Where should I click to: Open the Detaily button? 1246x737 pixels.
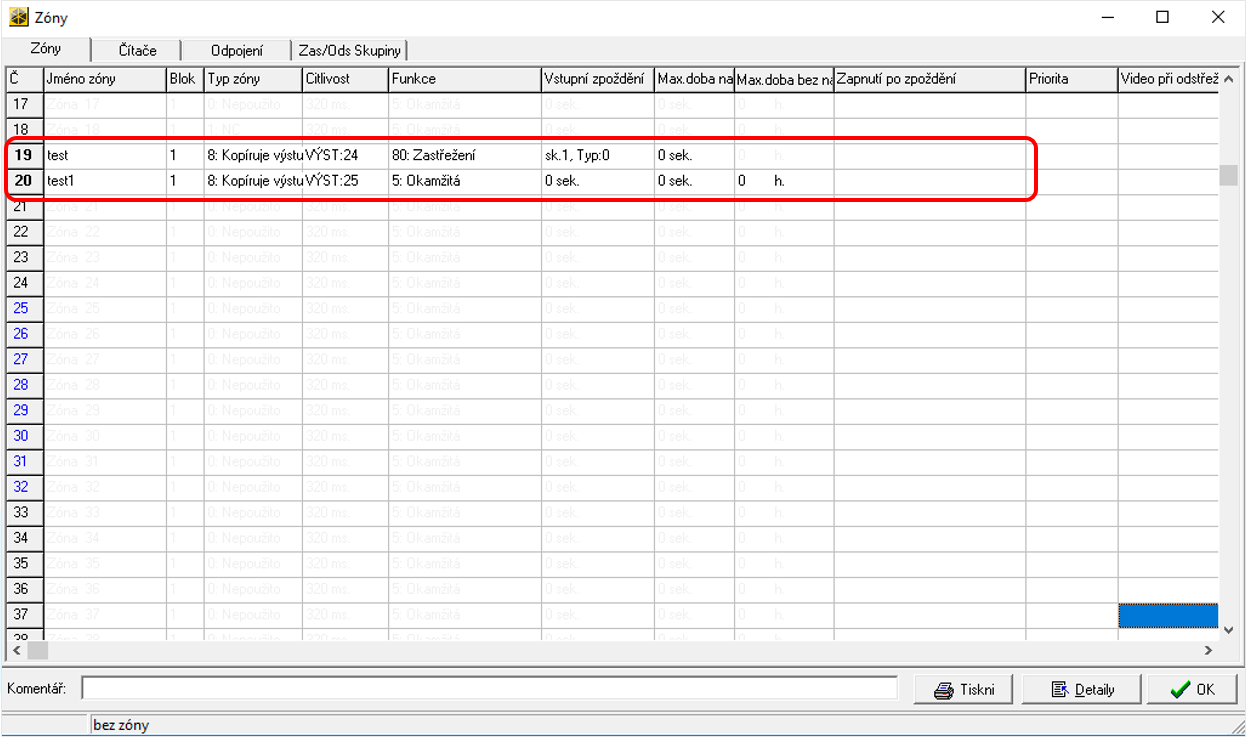tap(1082, 689)
